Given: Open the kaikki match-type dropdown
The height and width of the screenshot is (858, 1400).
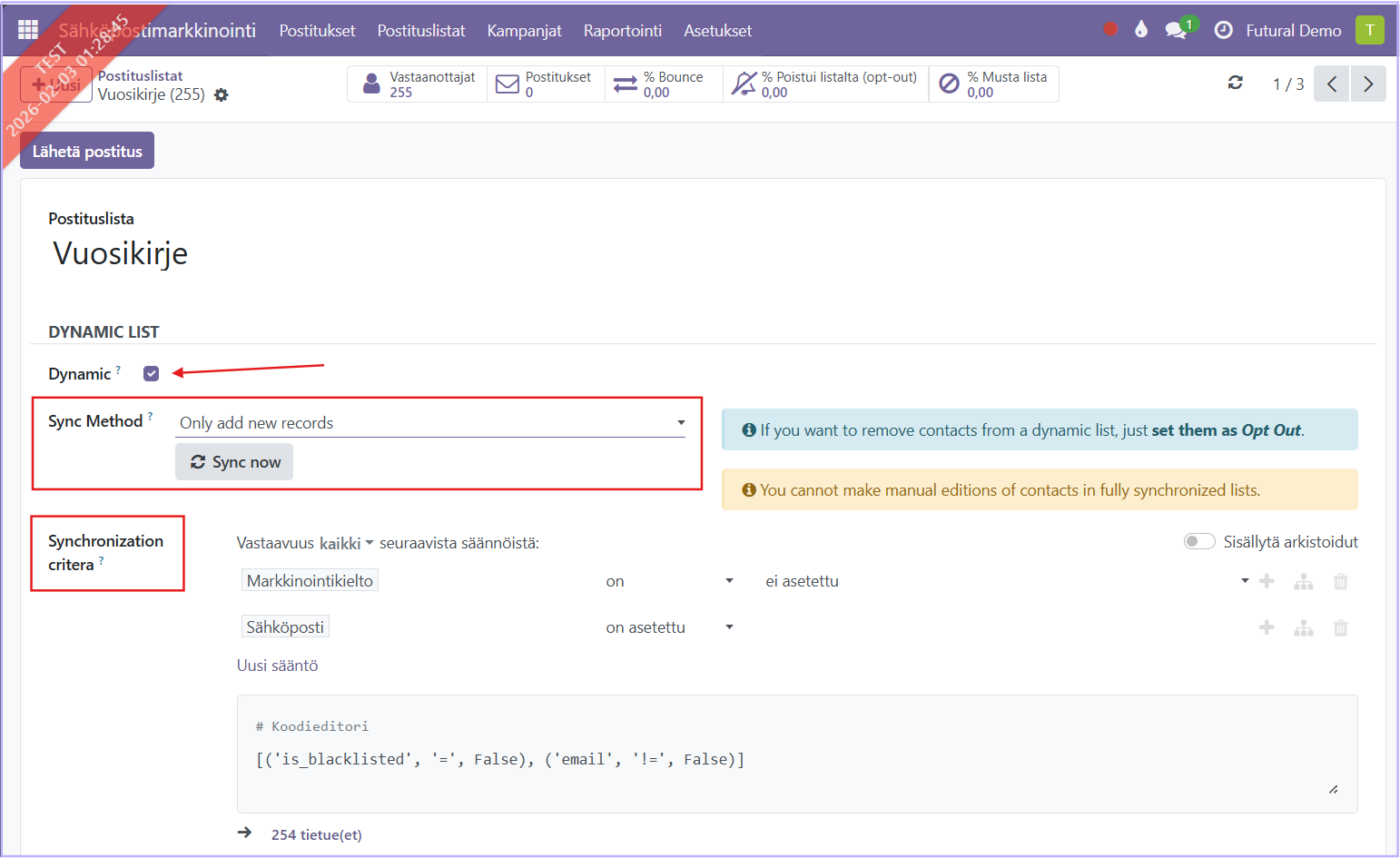Looking at the screenshot, I should point(346,544).
